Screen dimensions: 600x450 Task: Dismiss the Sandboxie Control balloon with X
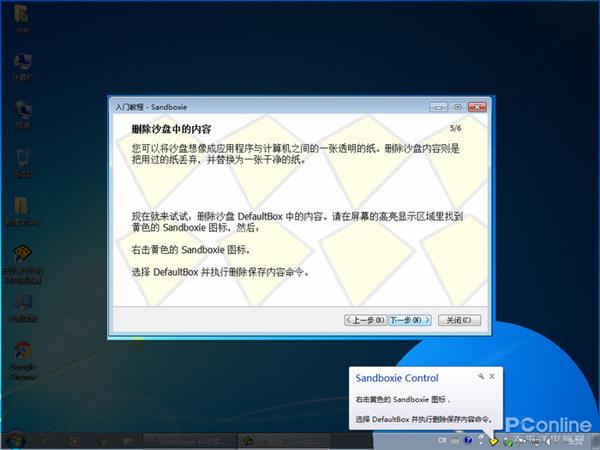click(x=492, y=377)
